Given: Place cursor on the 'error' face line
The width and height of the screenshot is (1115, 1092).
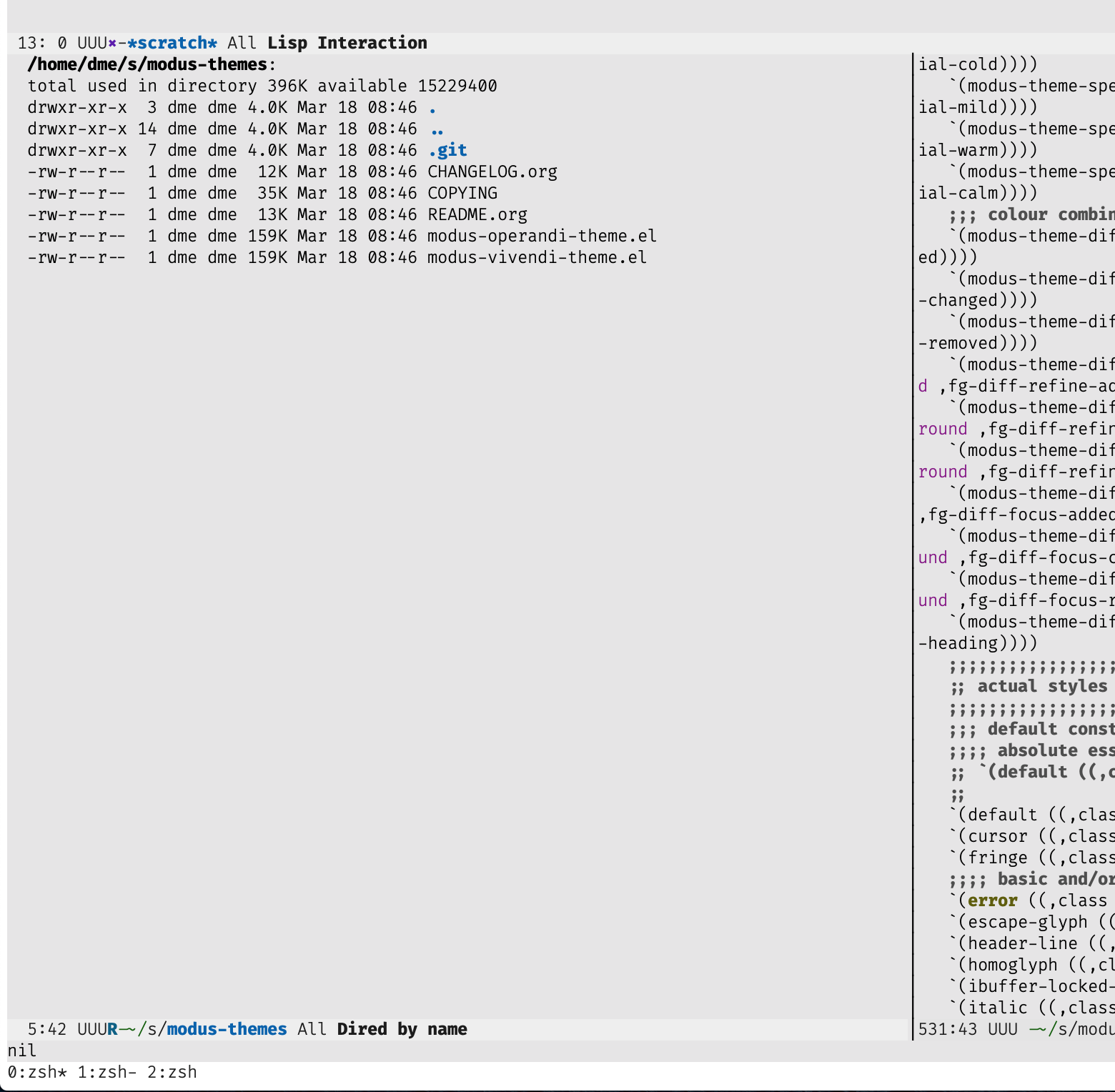Looking at the screenshot, I should click(992, 900).
